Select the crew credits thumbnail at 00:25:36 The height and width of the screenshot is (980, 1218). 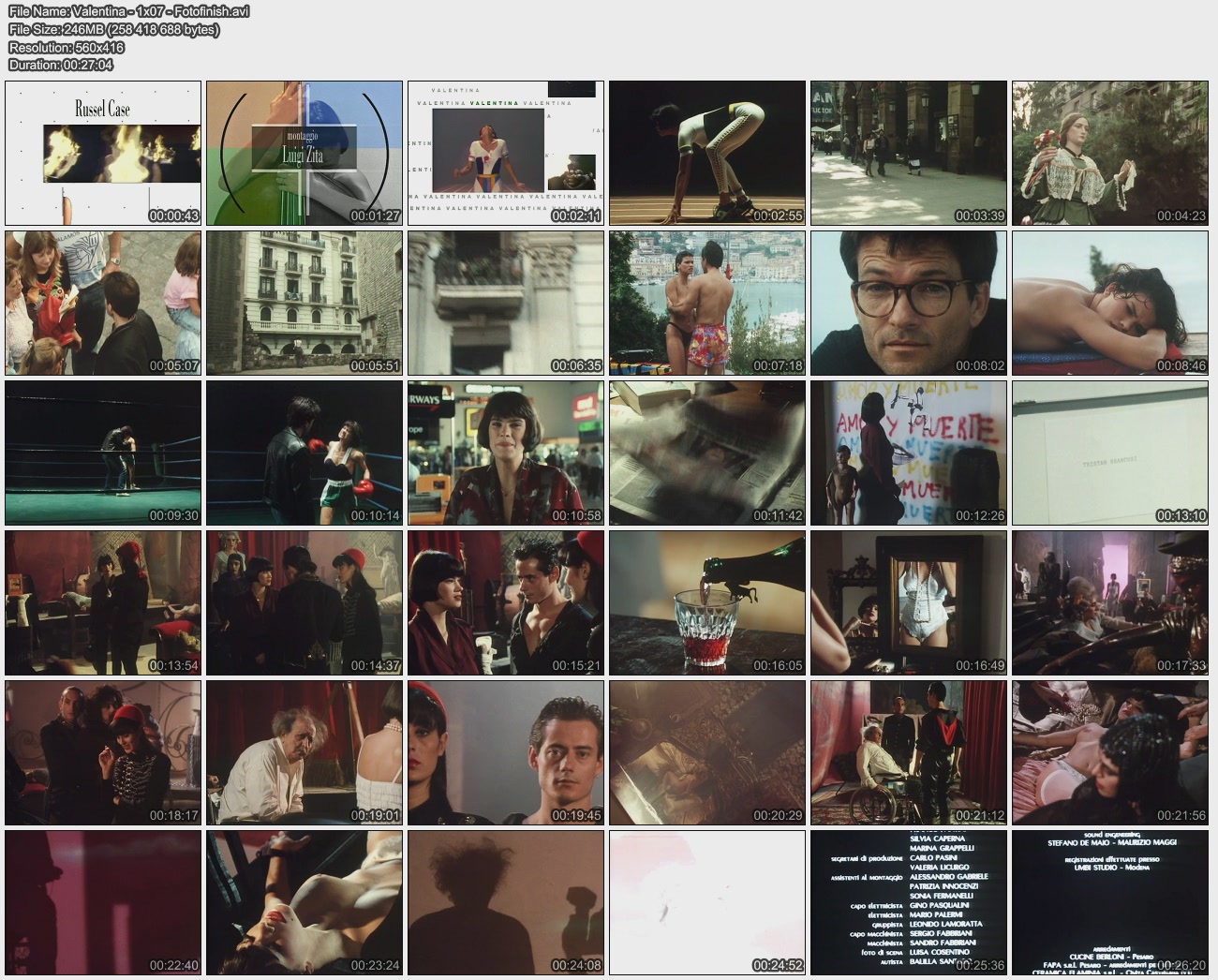tap(909, 902)
